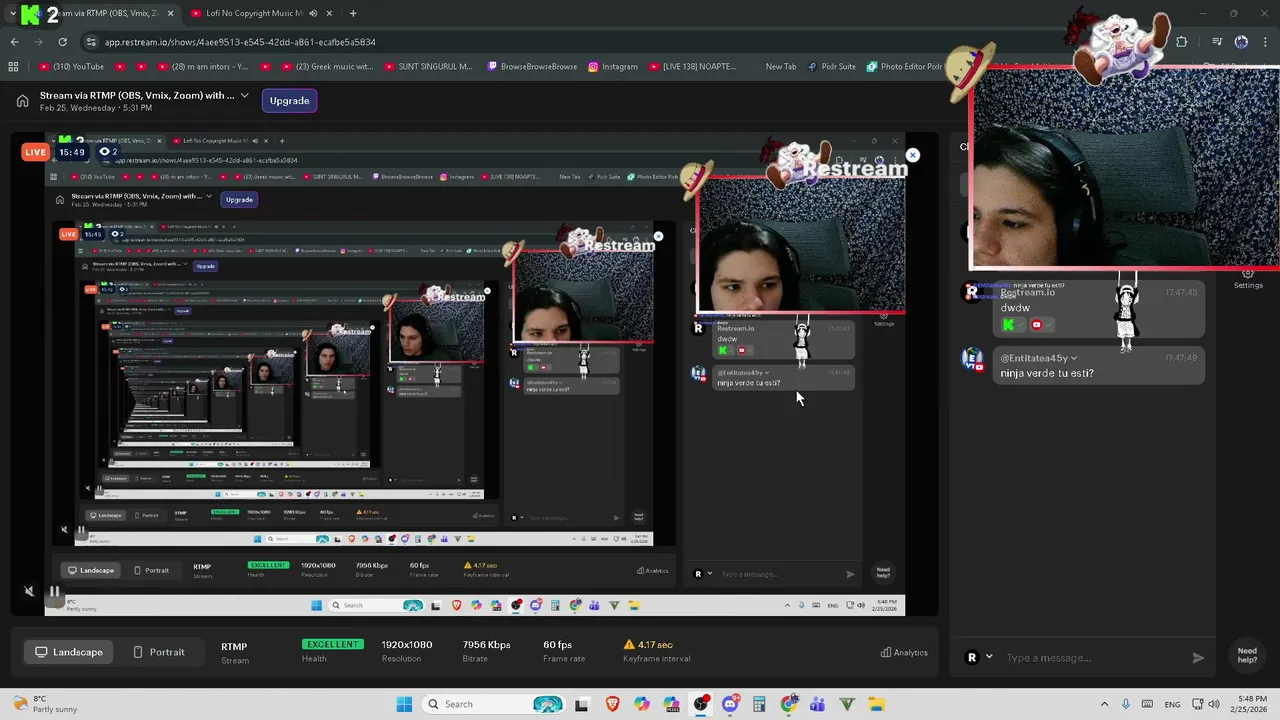The width and height of the screenshot is (1280, 720).
Task: Open Copilot from taskbar
Action: point(641,704)
